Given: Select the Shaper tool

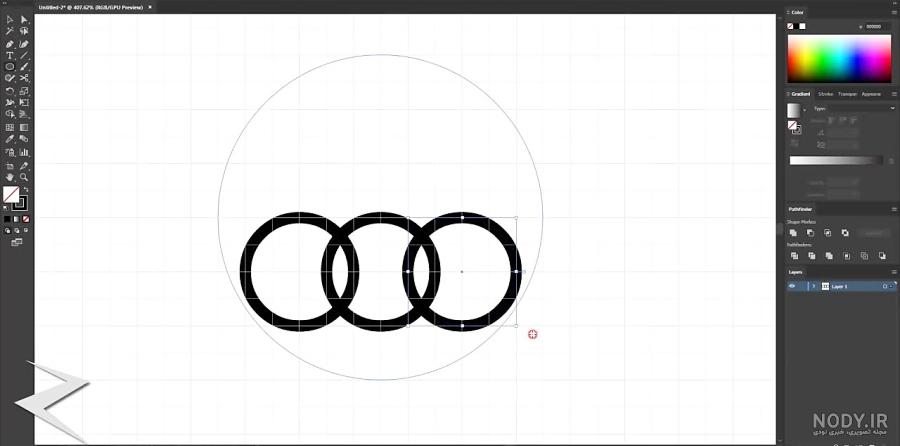Looking at the screenshot, I should (10, 78).
